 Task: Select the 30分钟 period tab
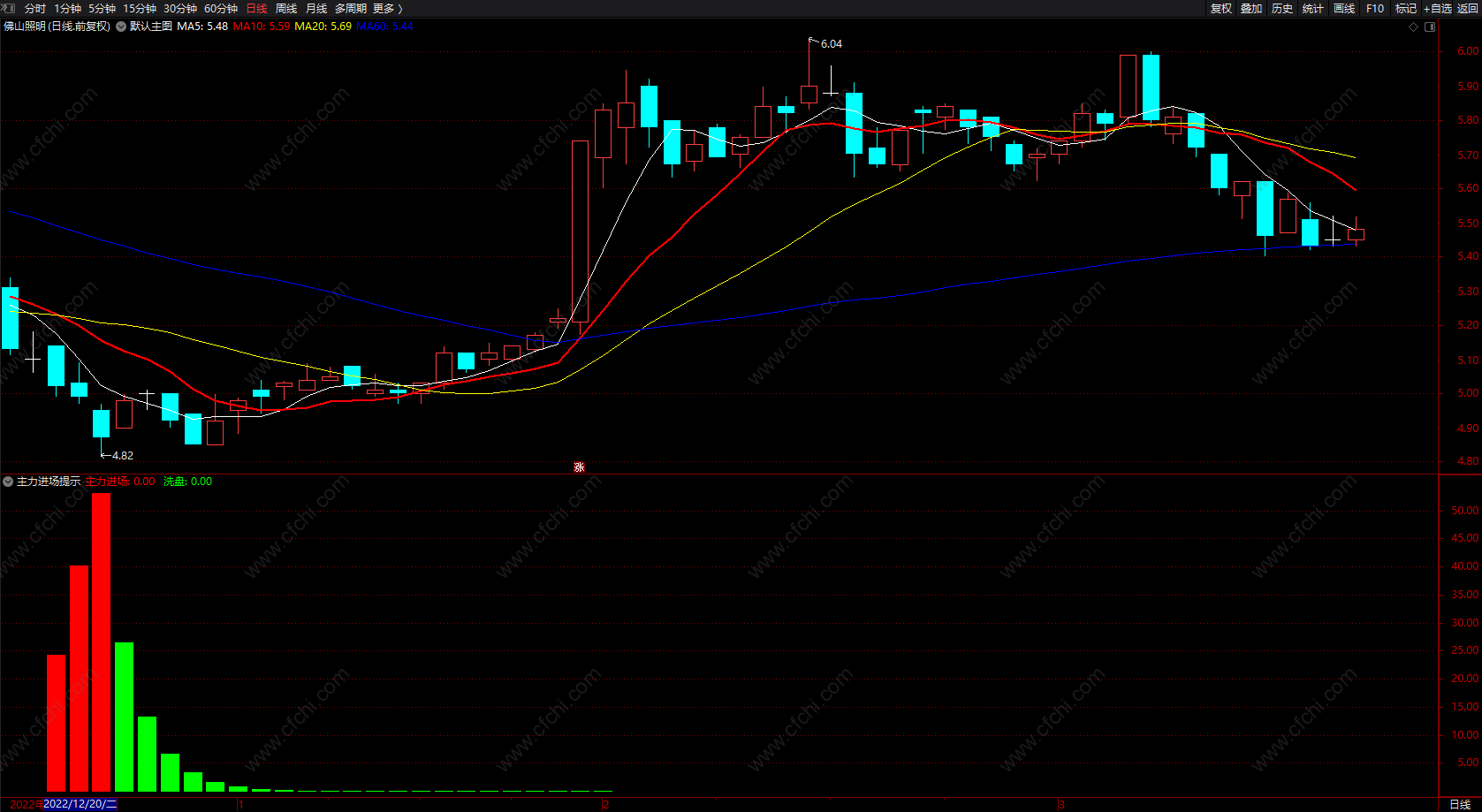180,9
